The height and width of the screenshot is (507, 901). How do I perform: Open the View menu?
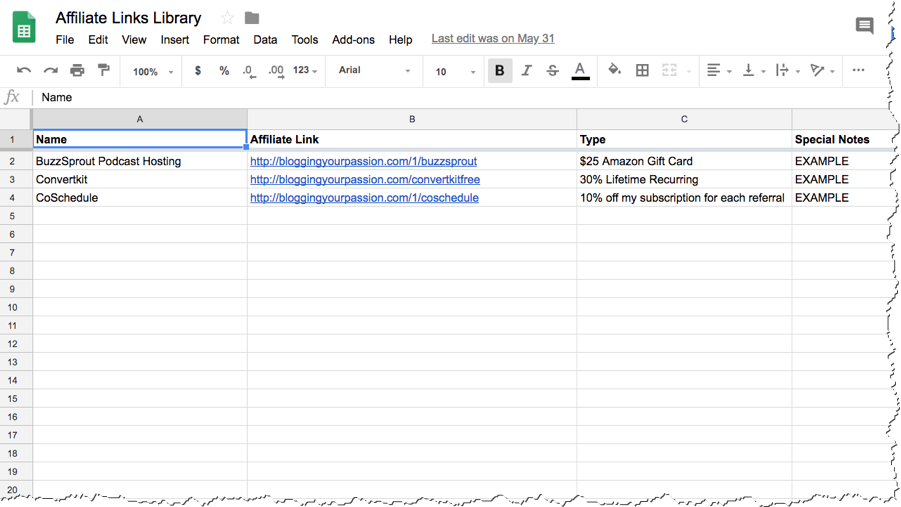pyautogui.click(x=134, y=40)
